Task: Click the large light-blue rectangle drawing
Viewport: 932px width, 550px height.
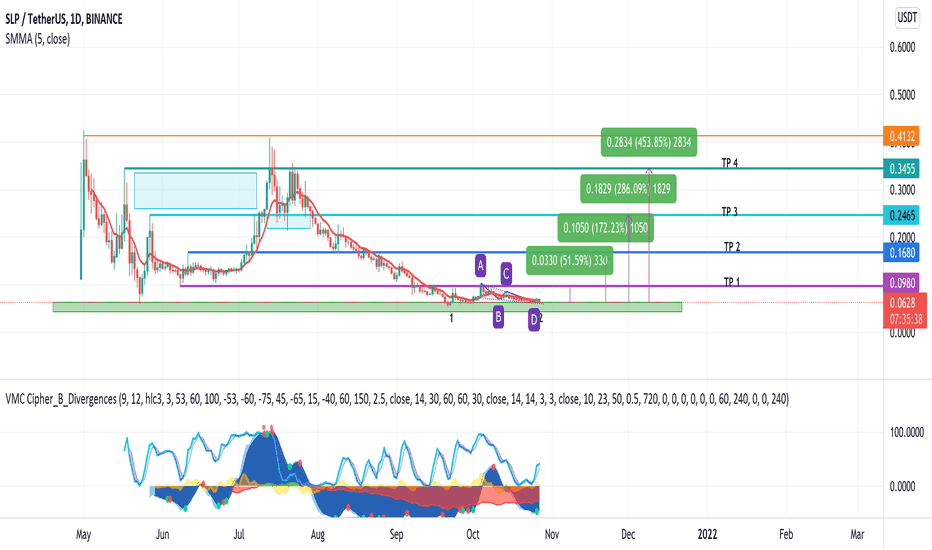Action: (196, 191)
